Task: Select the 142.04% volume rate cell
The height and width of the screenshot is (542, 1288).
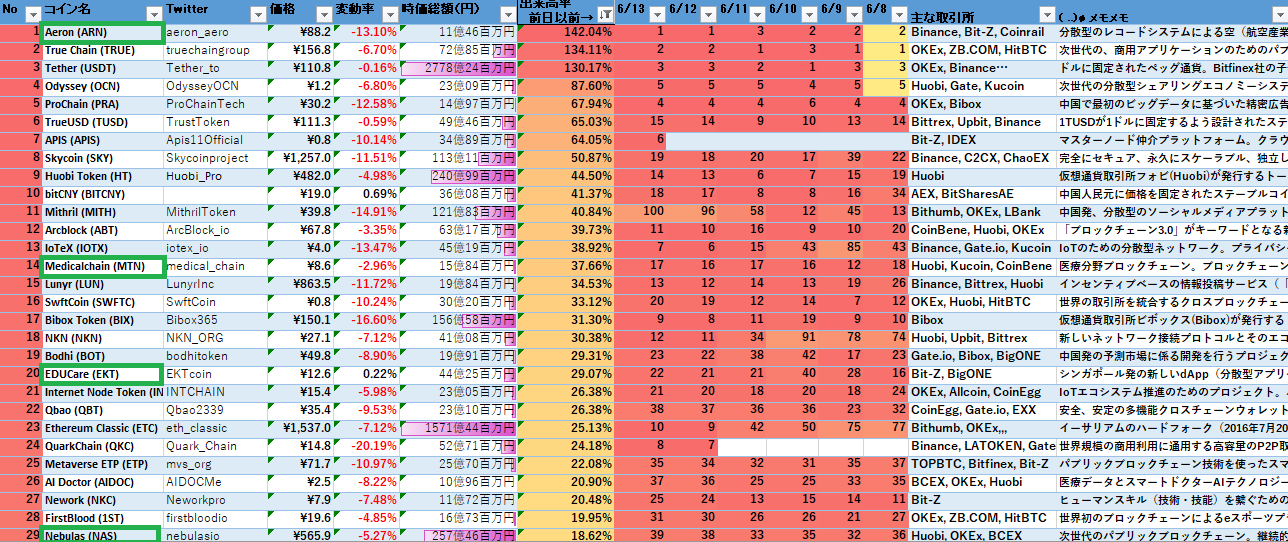Action: (x=566, y=33)
